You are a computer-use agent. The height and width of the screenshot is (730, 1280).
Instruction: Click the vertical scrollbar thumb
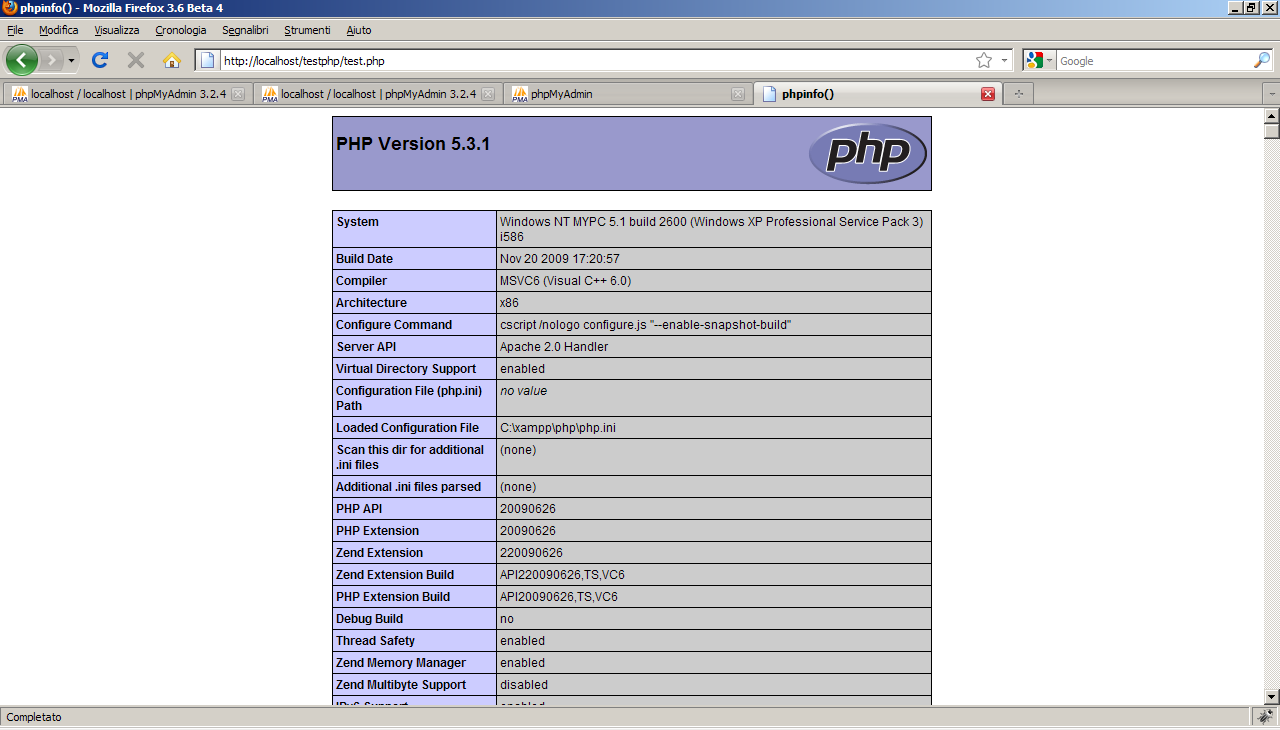point(1271,131)
